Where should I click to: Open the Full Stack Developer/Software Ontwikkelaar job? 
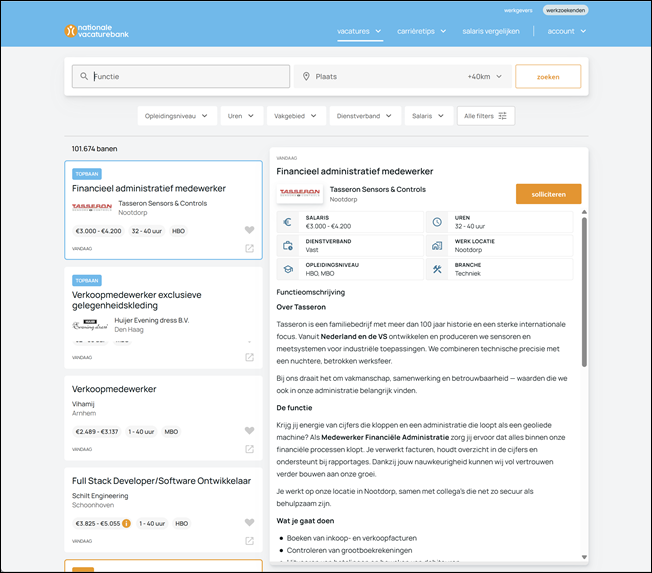[161, 481]
